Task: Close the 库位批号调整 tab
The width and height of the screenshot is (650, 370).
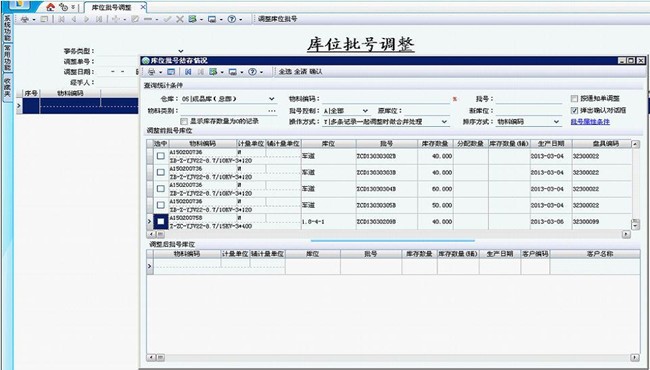Action: click(143, 7)
